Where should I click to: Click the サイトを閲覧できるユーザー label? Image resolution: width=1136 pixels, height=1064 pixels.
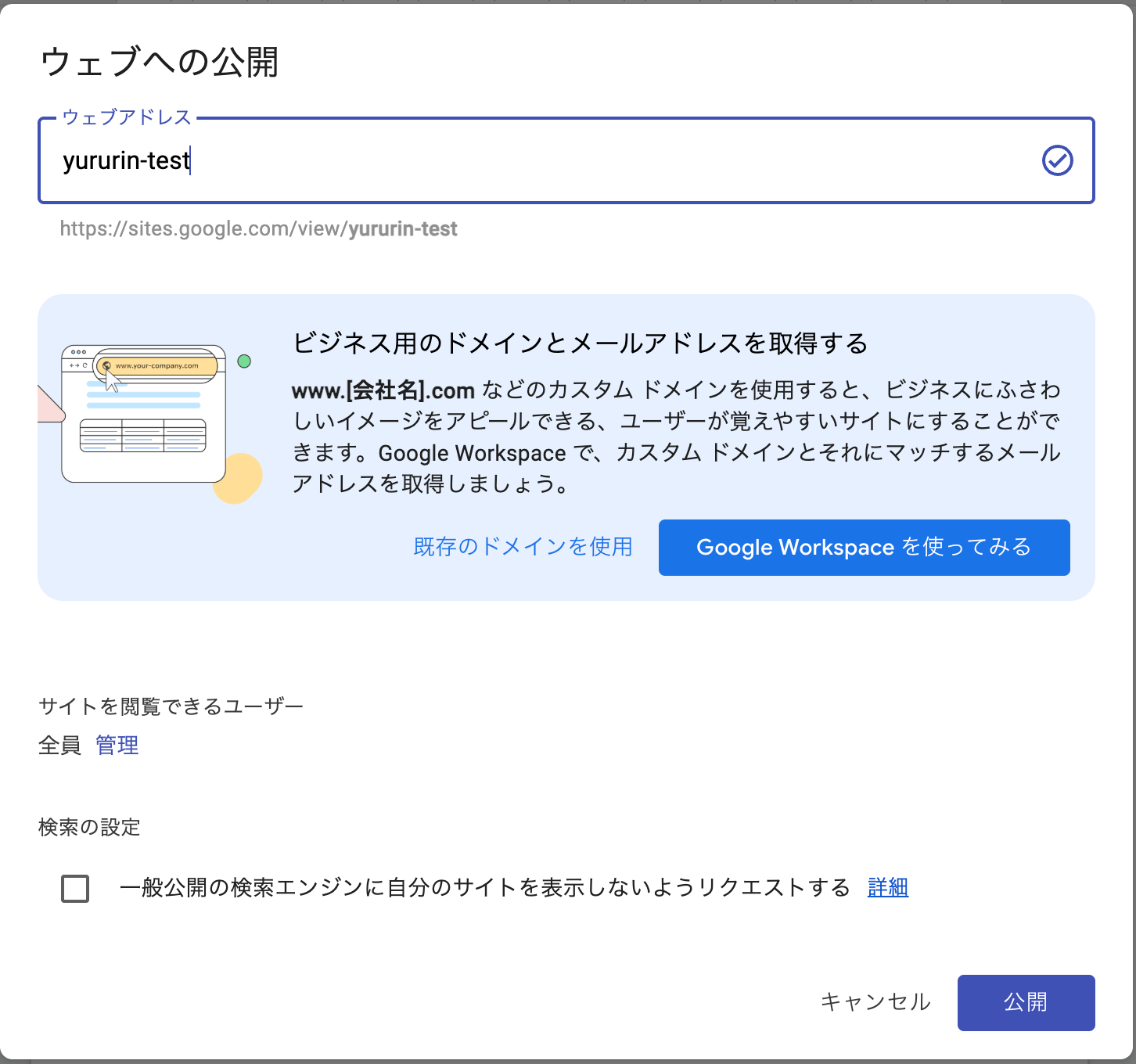coord(170,706)
